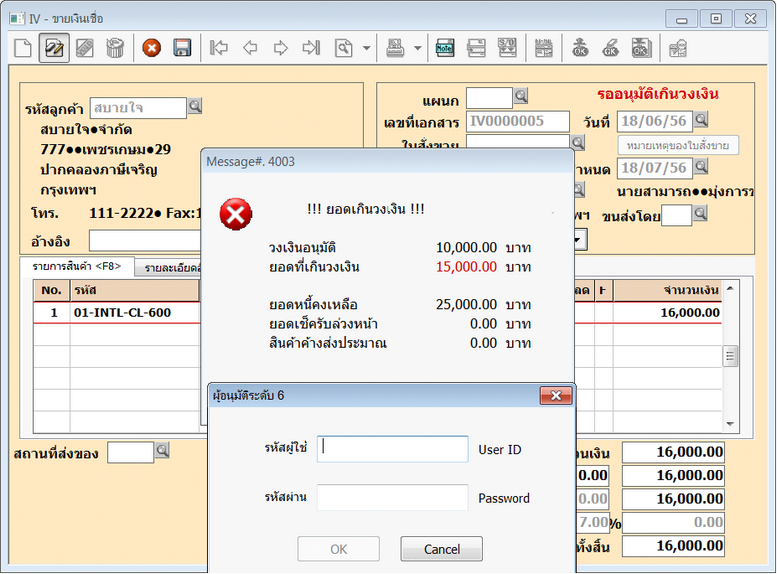Click lookup icon beside the แผนก field

point(520,97)
